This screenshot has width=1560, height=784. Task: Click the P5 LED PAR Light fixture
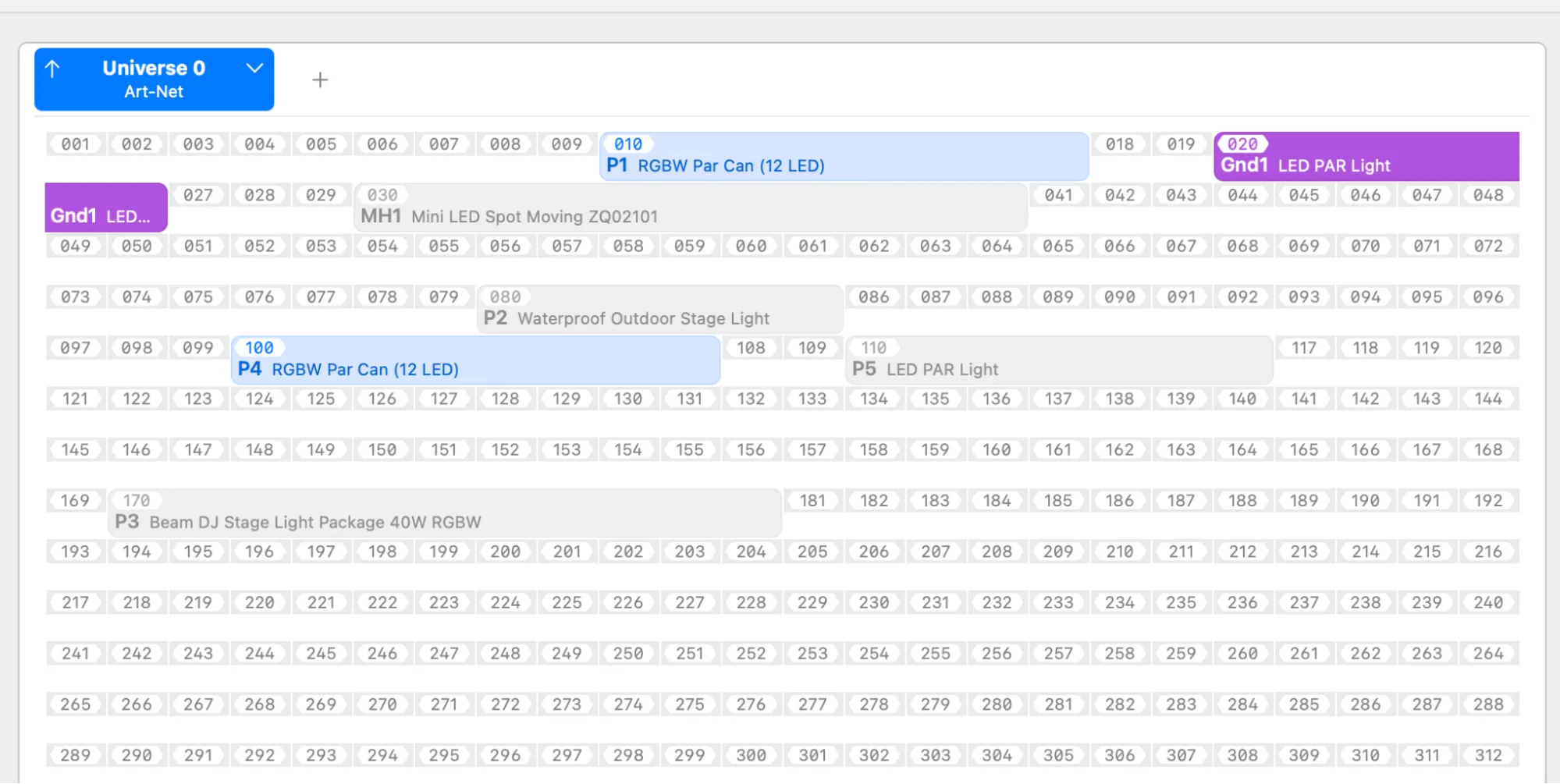1058,360
